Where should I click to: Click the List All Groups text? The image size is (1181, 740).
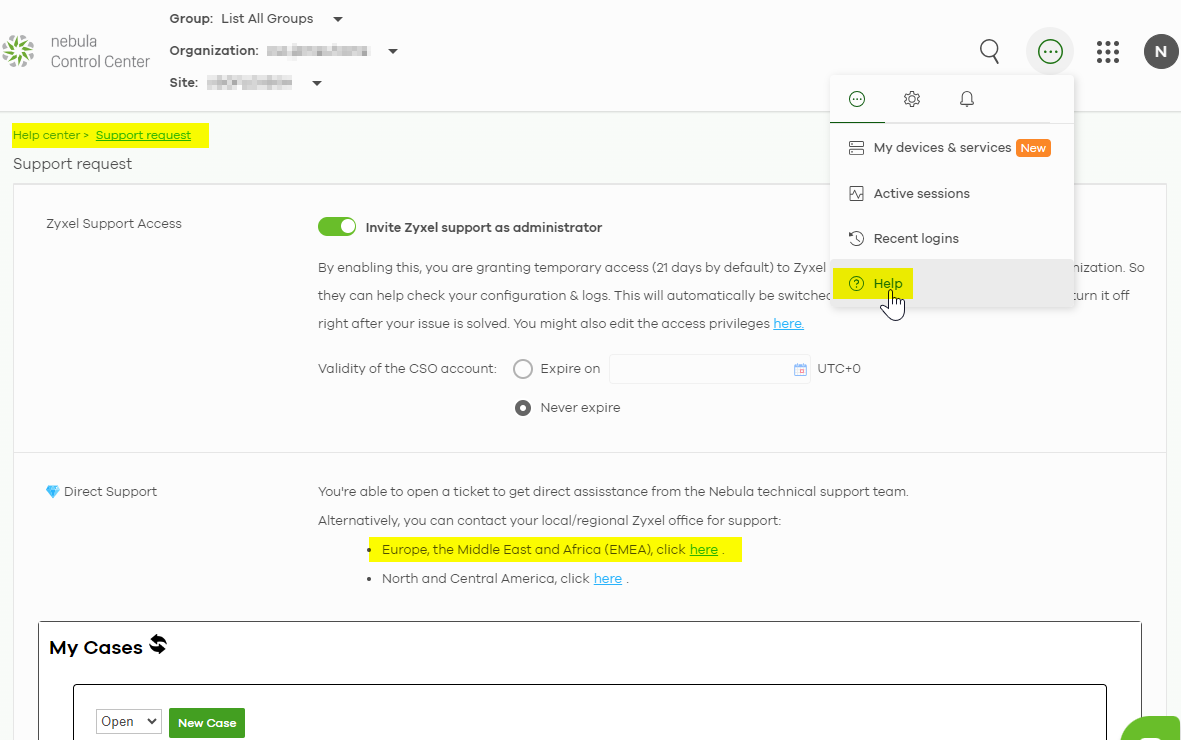pyautogui.click(x=267, y=19)
